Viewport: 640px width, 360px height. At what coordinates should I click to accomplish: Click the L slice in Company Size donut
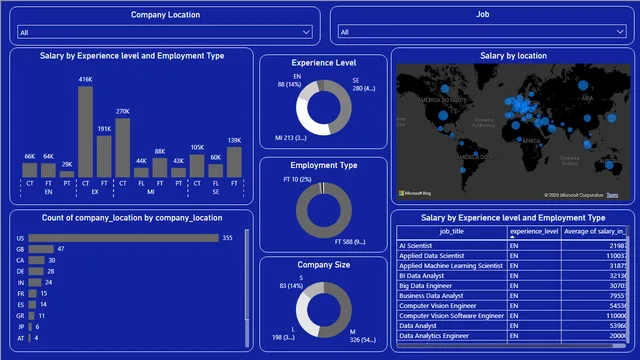[x=303, y=316]
